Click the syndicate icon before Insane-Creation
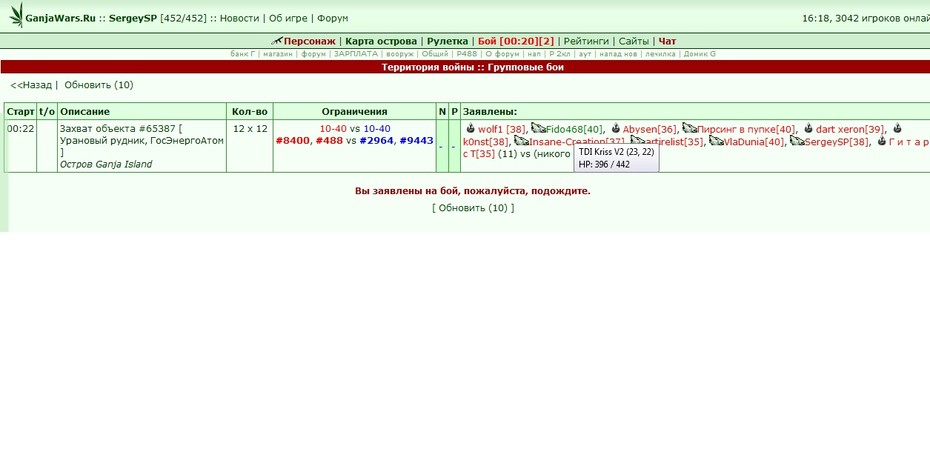 [x=521, y=141]
